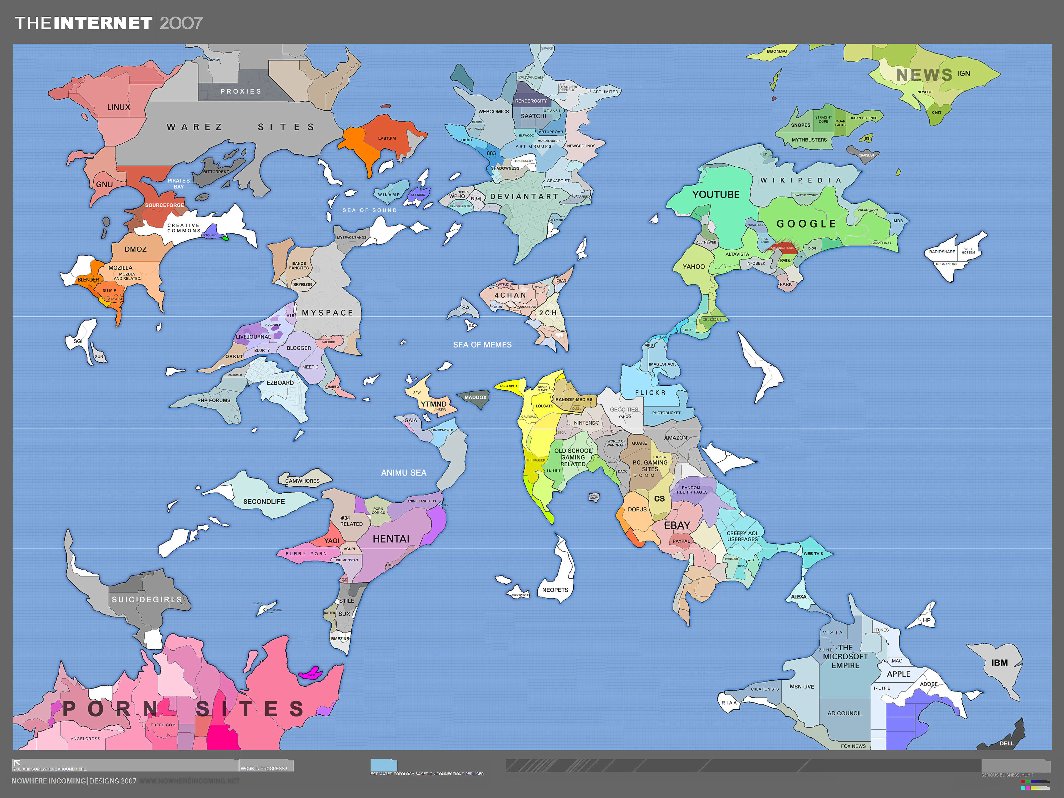1064x798 pixels.
Task: Click the 4CHAN label
Action: coord(510,296)
